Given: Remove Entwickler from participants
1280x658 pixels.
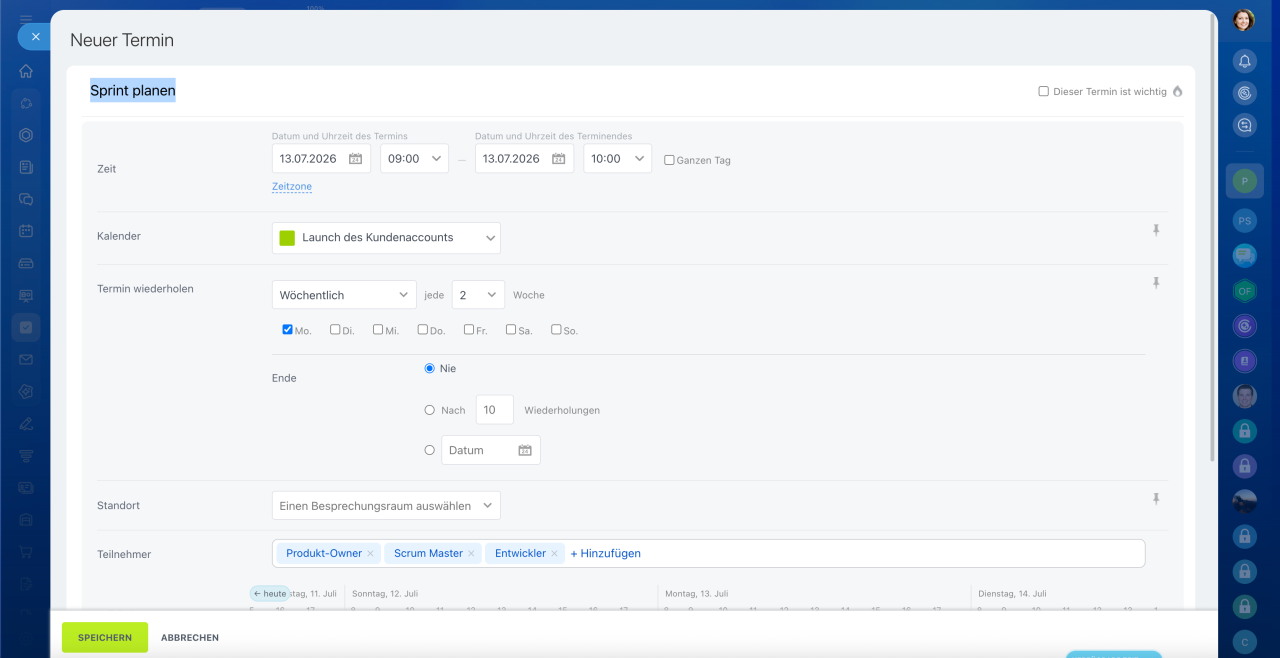Looking at the screenshot, I should 555,553.
